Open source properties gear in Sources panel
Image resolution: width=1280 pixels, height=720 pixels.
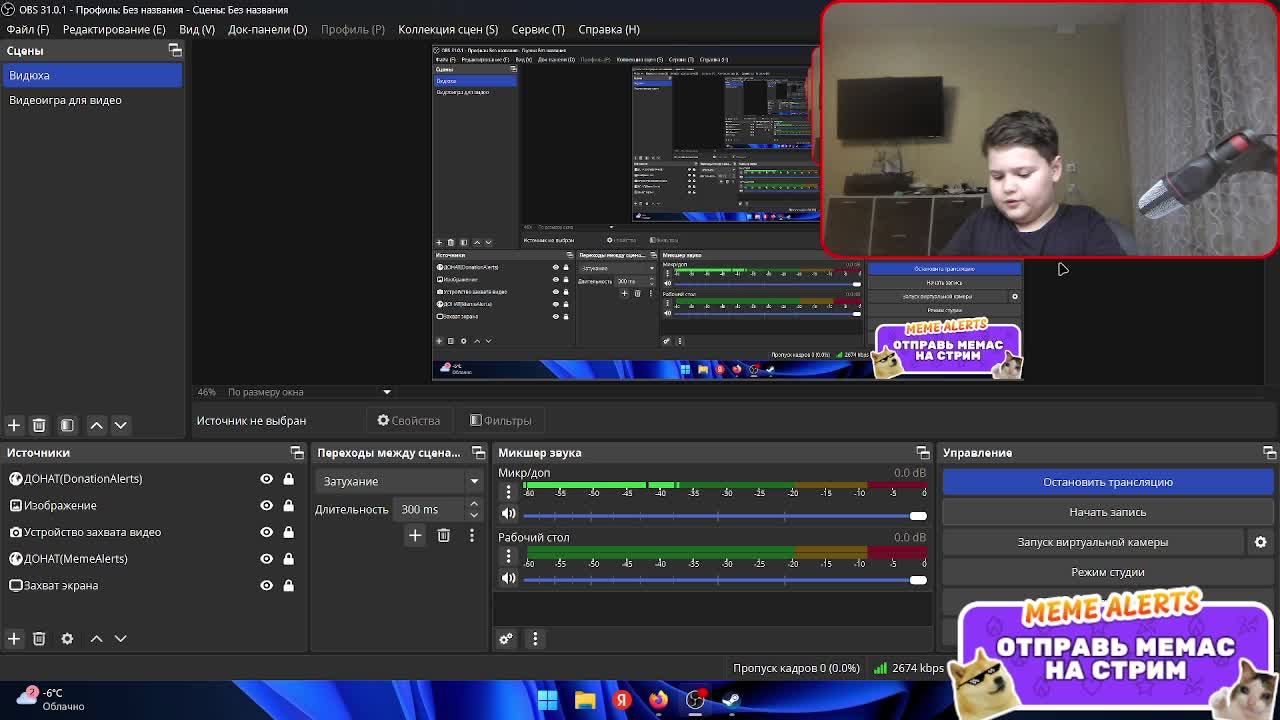(67, 638)
